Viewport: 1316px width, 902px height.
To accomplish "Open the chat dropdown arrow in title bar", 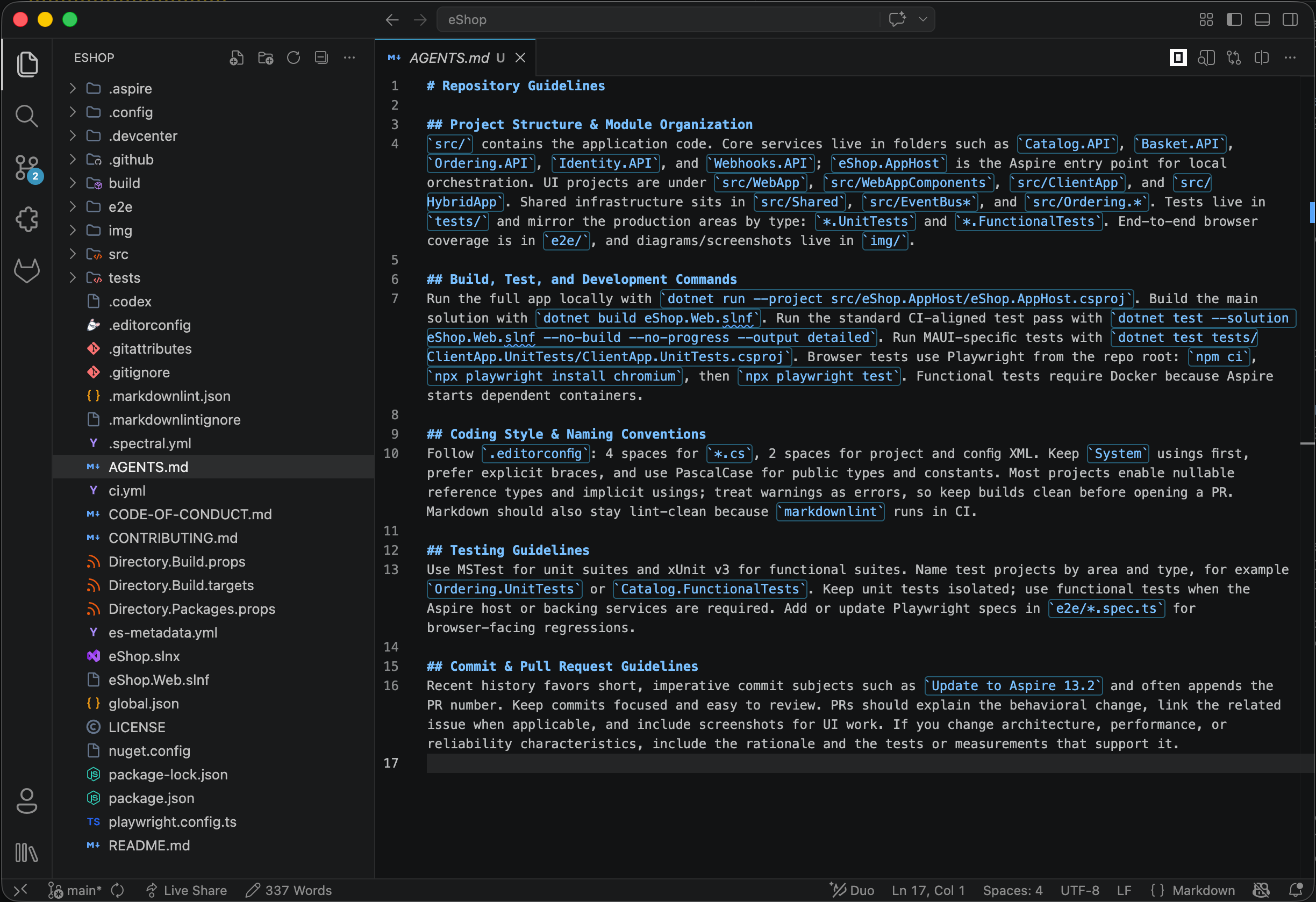I will tap(923, 20).
